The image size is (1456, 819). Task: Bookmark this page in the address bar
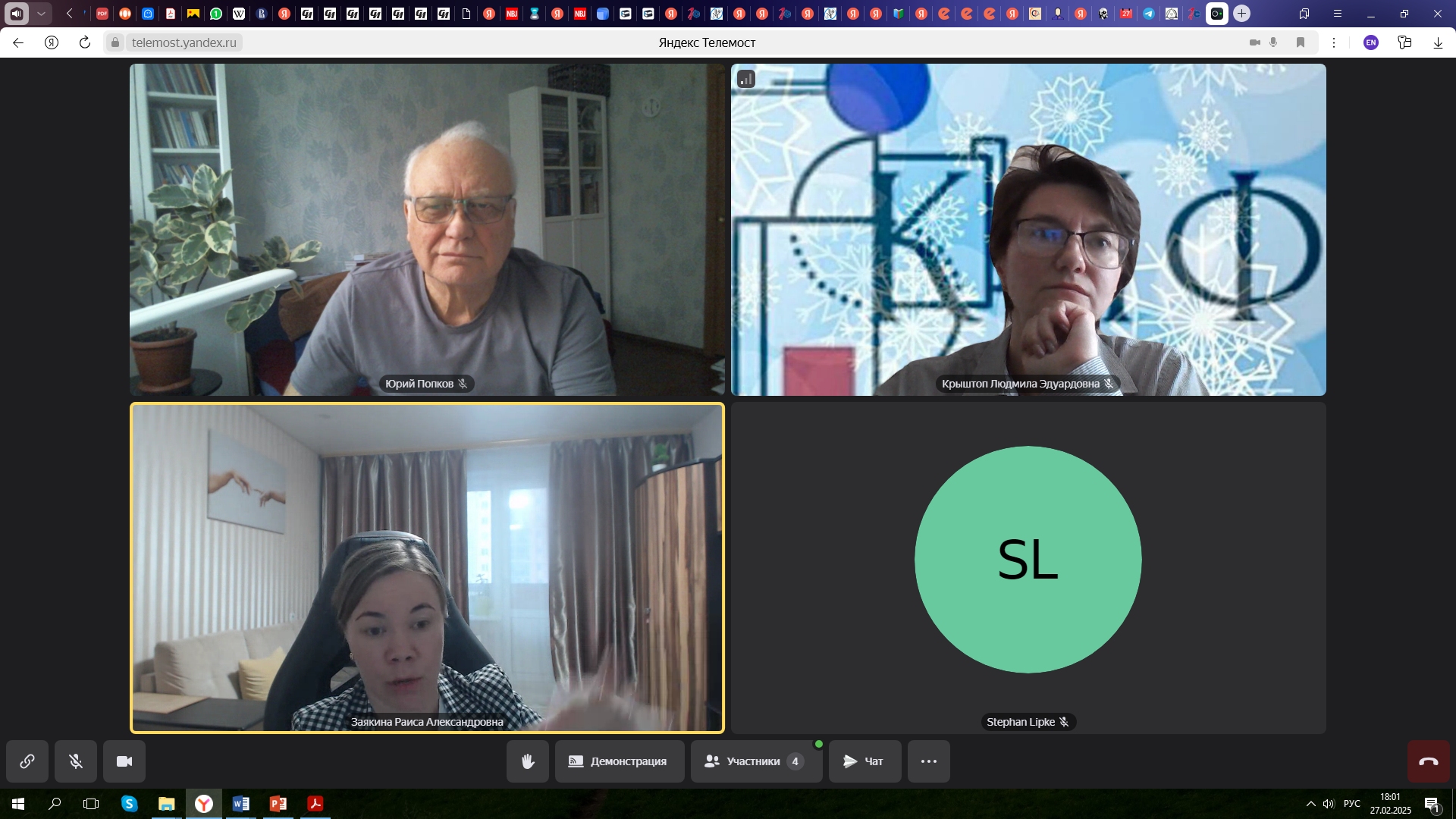tap(1301, 42)
